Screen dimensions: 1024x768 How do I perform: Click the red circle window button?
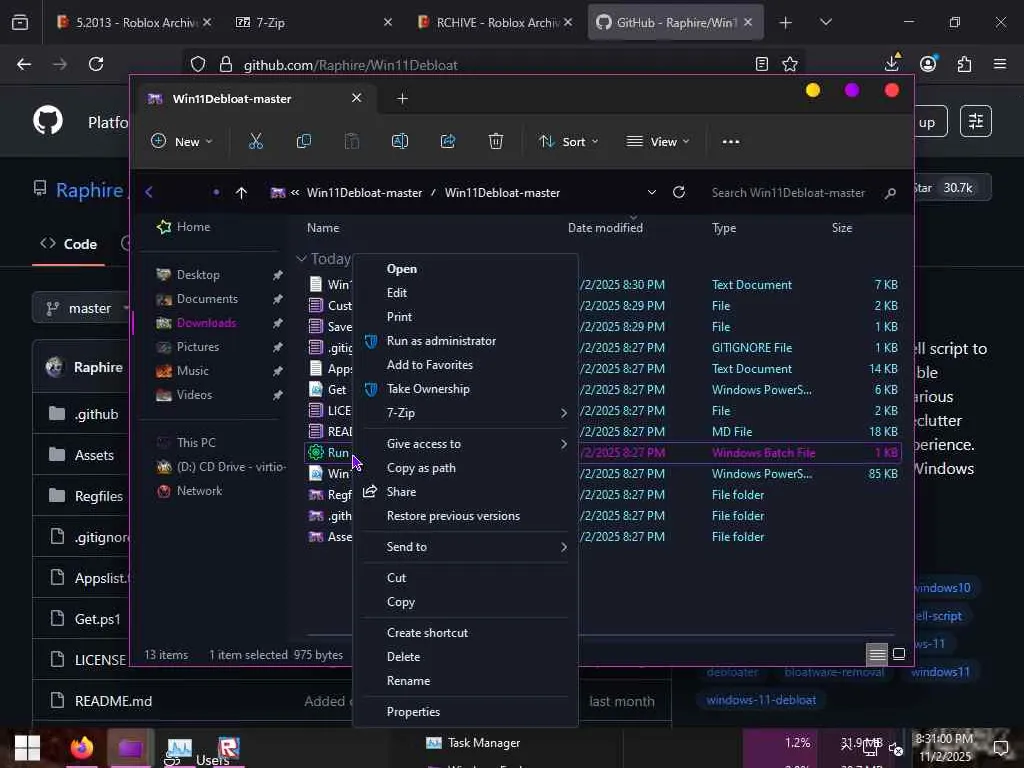[891, 90]
